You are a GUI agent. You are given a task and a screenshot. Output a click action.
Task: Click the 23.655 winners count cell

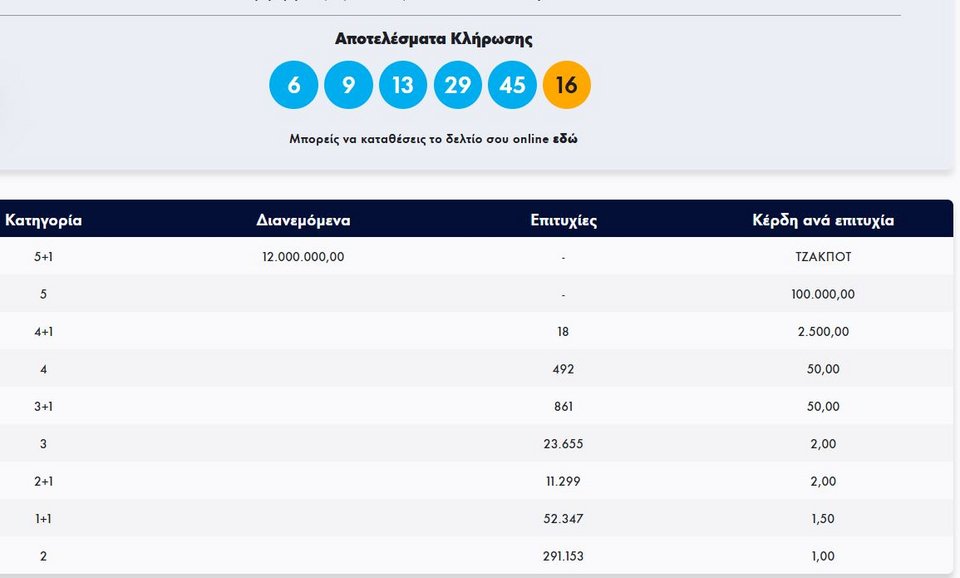(563, 444)
